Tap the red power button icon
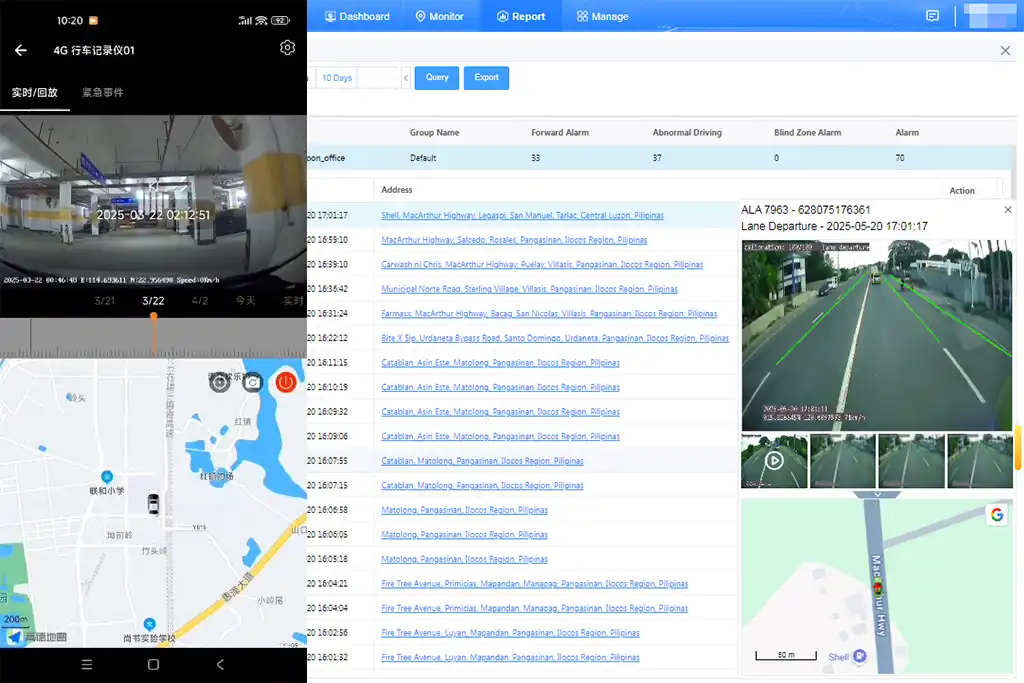1024x683 pixels. click(x=285, y=382)
